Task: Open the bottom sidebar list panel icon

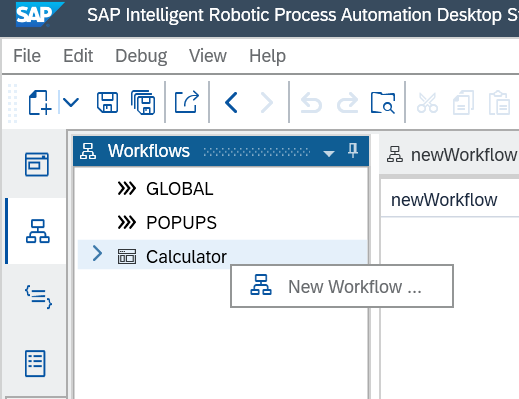Action: [35, 363]
